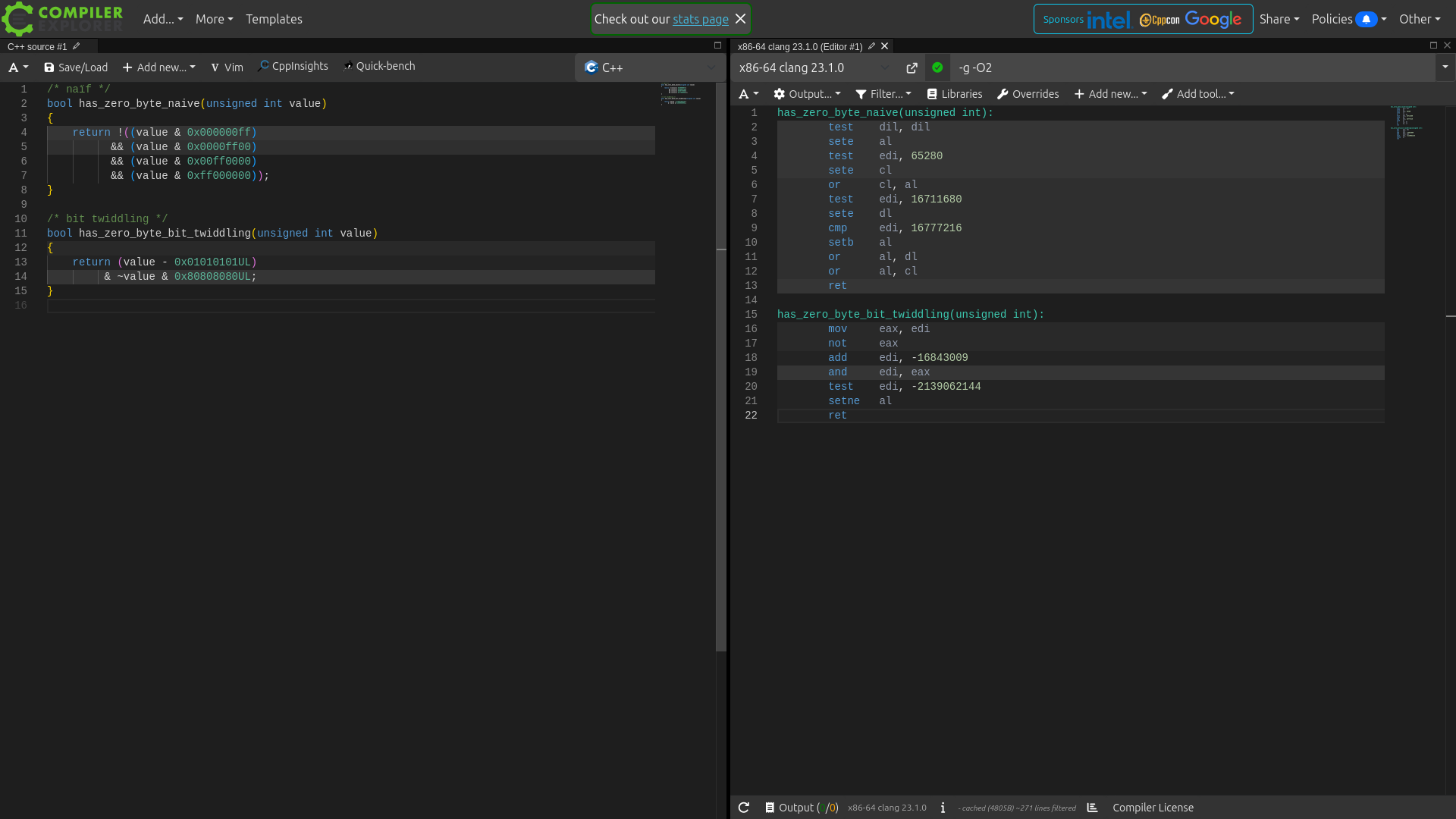Open compiler selection popout icon
This screenshot has width=1456, height=819.
[912, 68]
